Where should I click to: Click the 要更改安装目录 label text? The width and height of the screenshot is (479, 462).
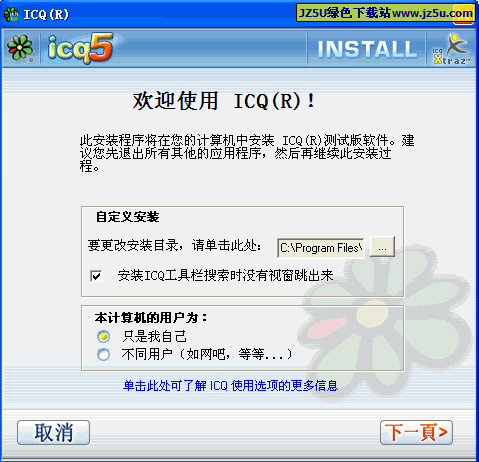point(175,246)
